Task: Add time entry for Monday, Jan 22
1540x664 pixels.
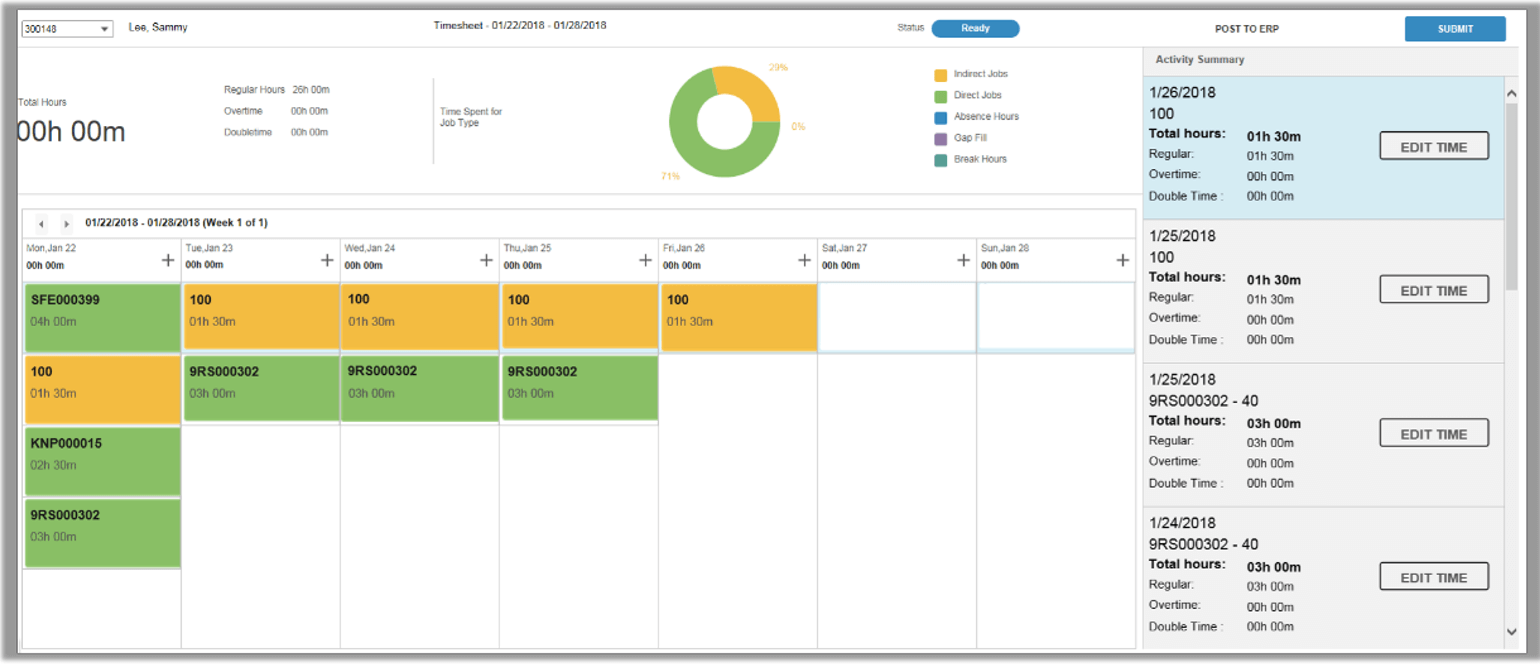Action: pos(168,261)
